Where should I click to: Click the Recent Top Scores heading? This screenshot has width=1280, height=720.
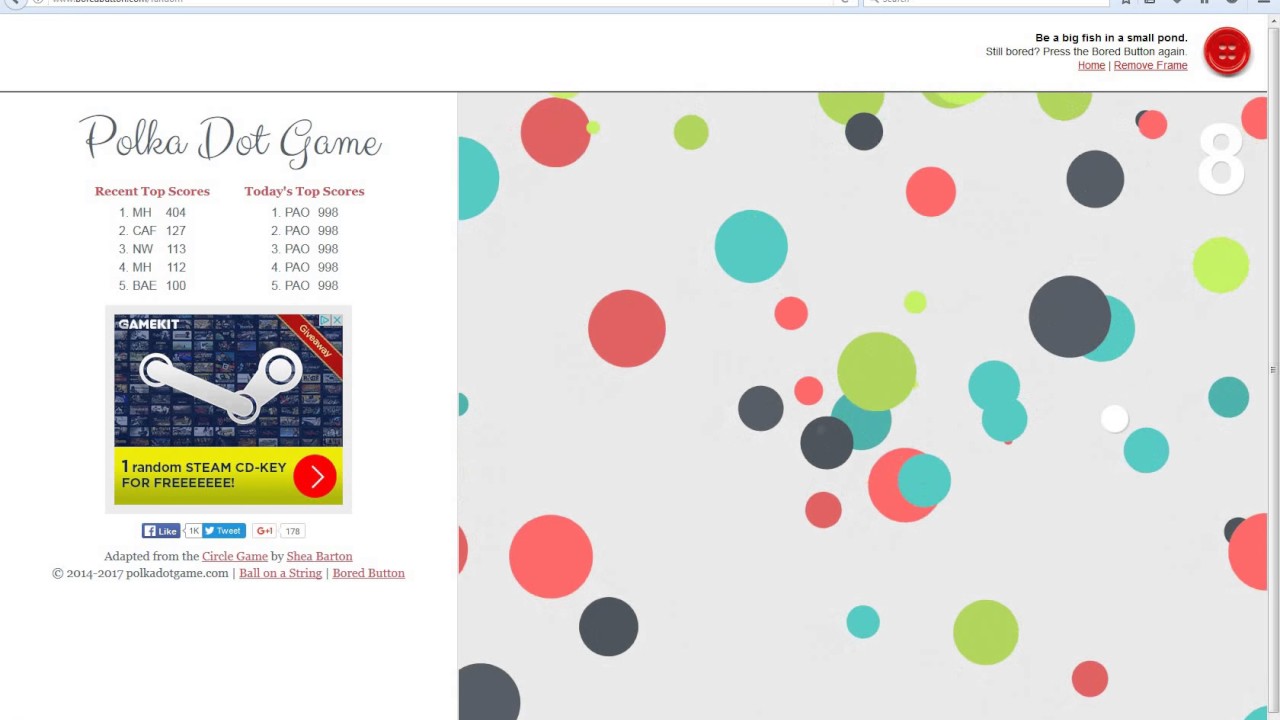152,191
